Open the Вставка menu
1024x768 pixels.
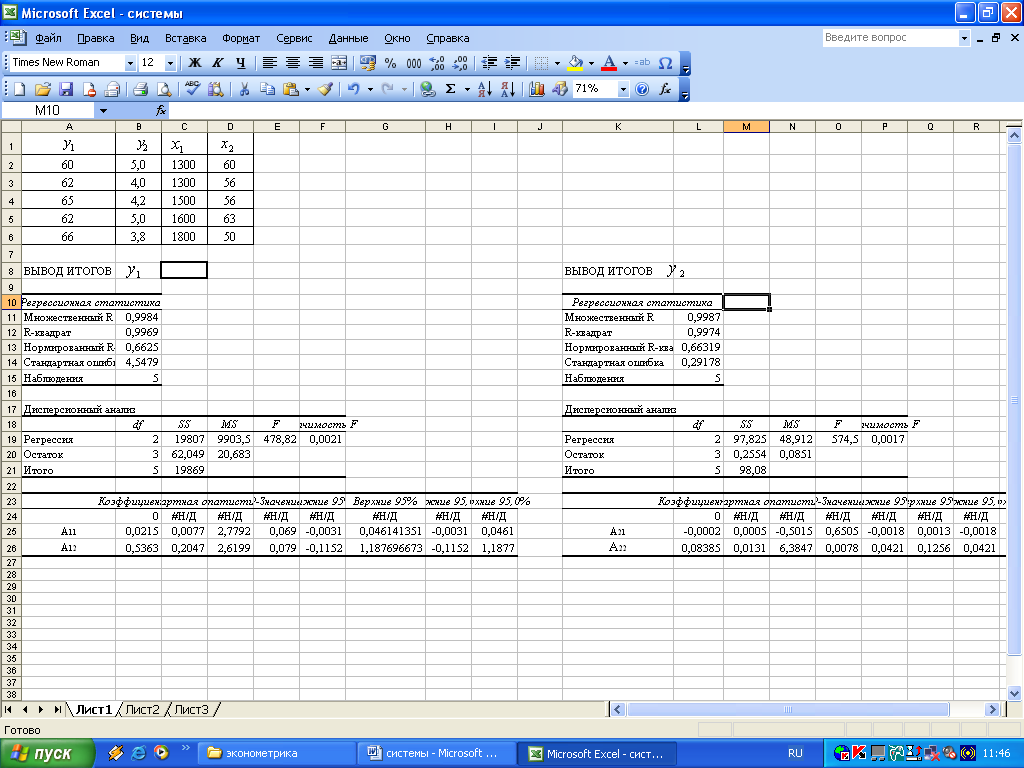185,38
